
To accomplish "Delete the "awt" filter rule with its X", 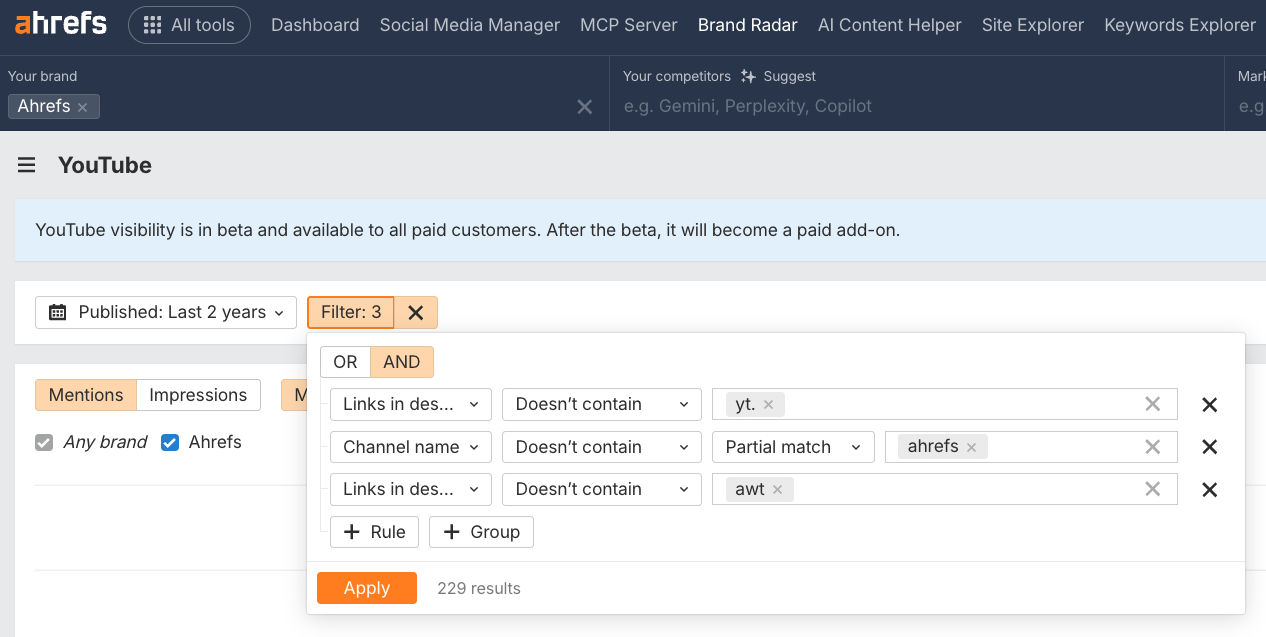I will click(x=1209, y=489).
